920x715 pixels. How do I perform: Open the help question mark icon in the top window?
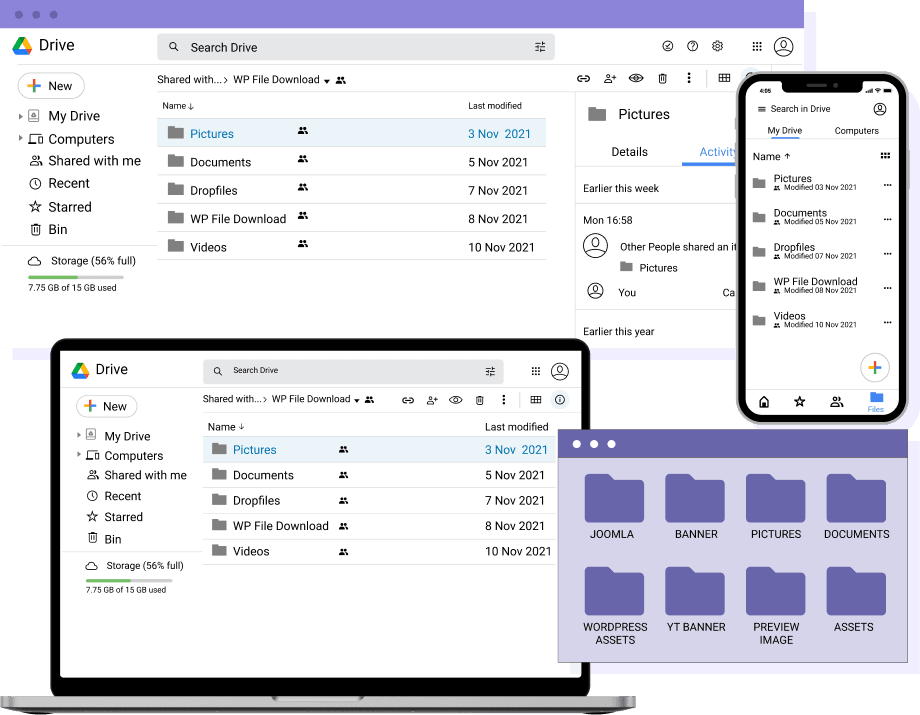coord(692,46)
